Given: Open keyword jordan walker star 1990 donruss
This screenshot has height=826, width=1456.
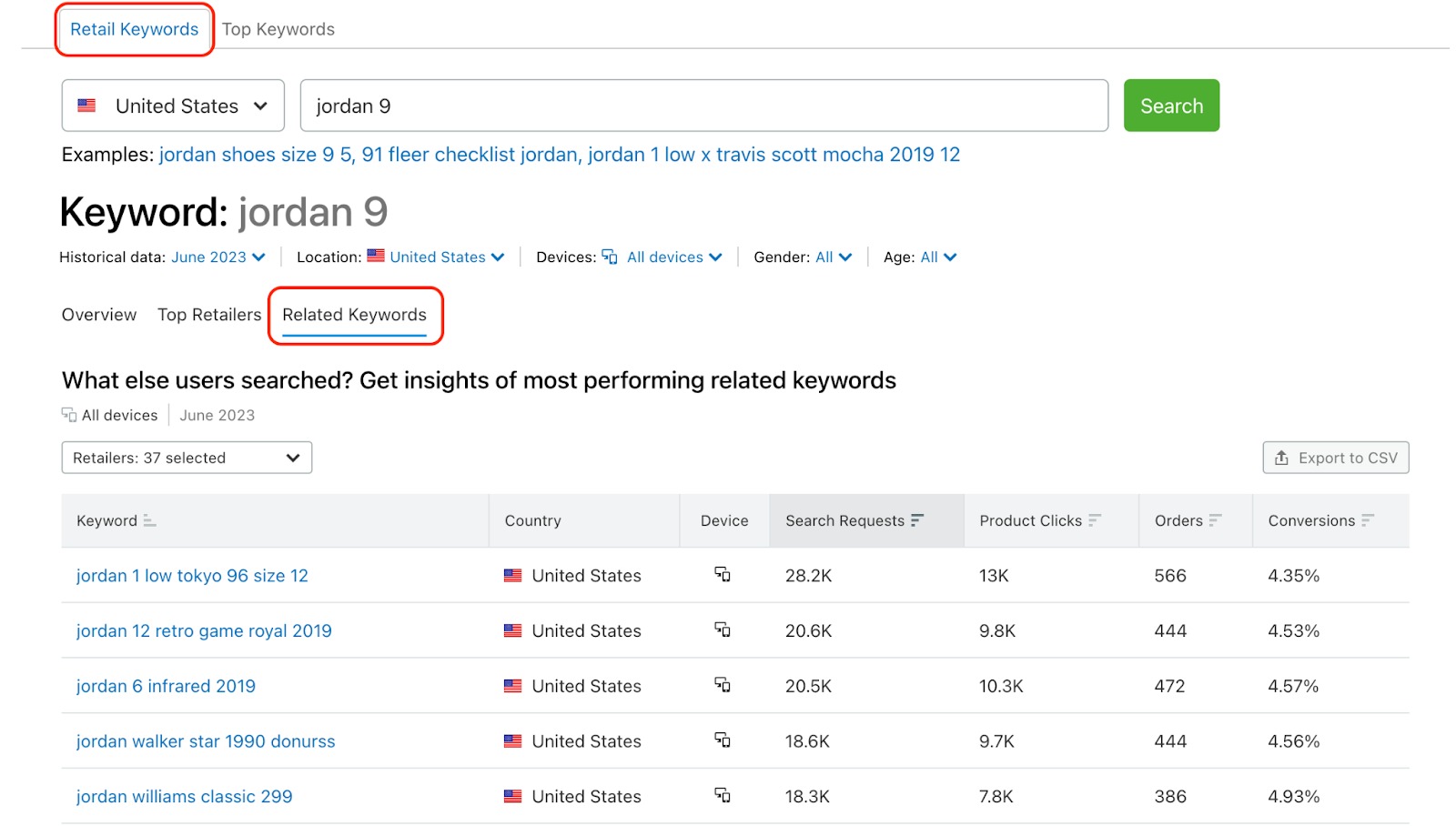Looking at the screenshot, I should coord(206,741).
